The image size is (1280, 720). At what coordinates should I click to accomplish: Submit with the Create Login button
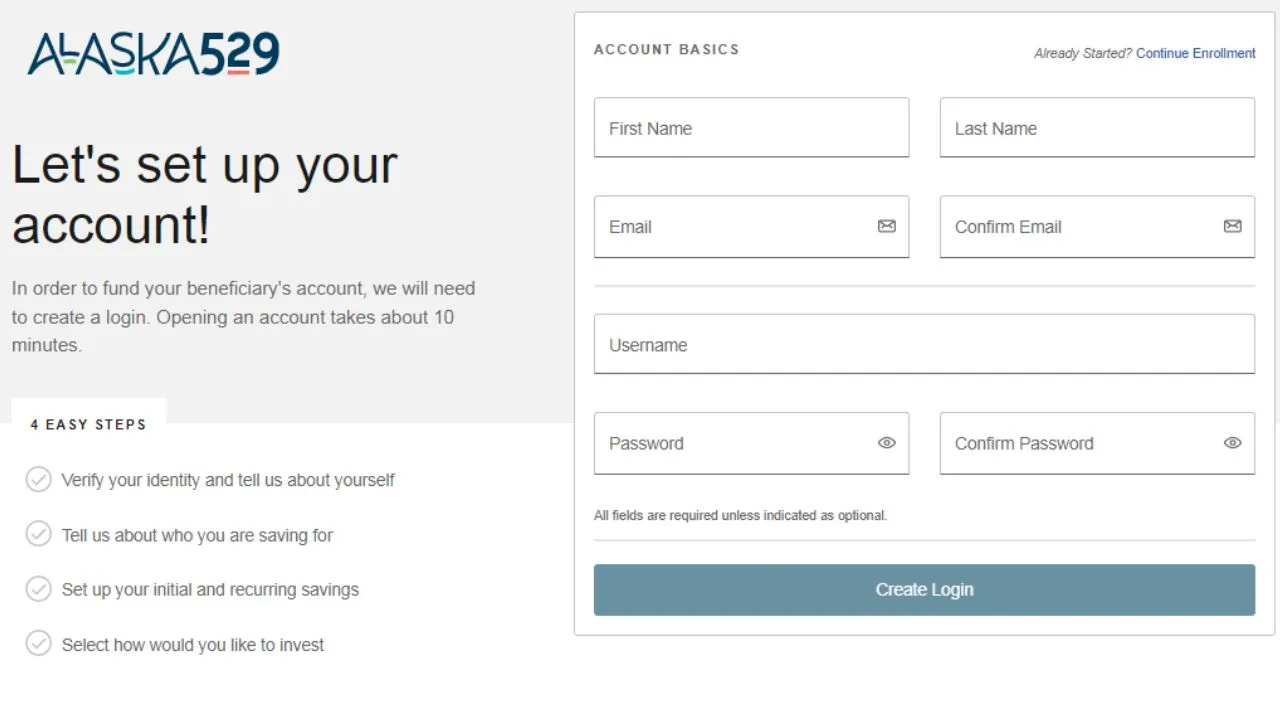click(924, 590)
